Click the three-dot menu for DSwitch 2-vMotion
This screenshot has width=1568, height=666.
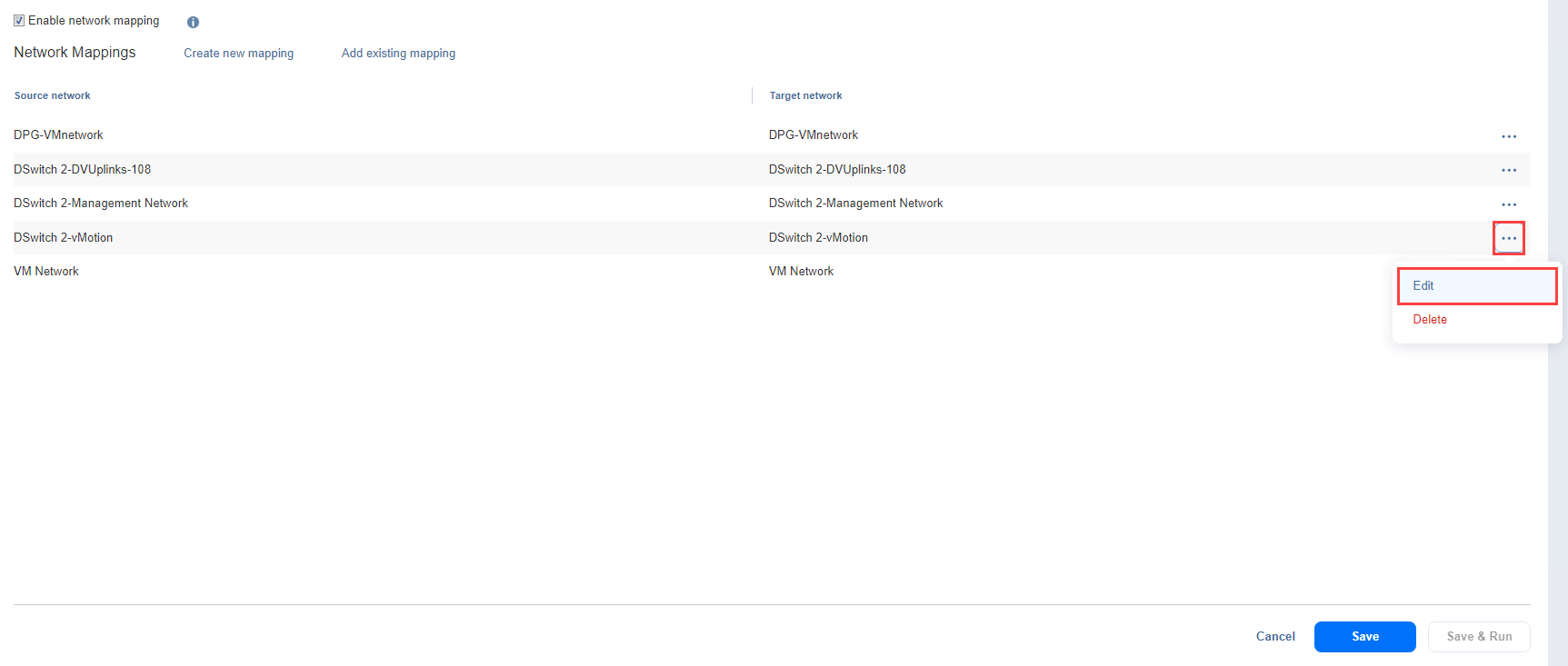[x=1509, y=238]
